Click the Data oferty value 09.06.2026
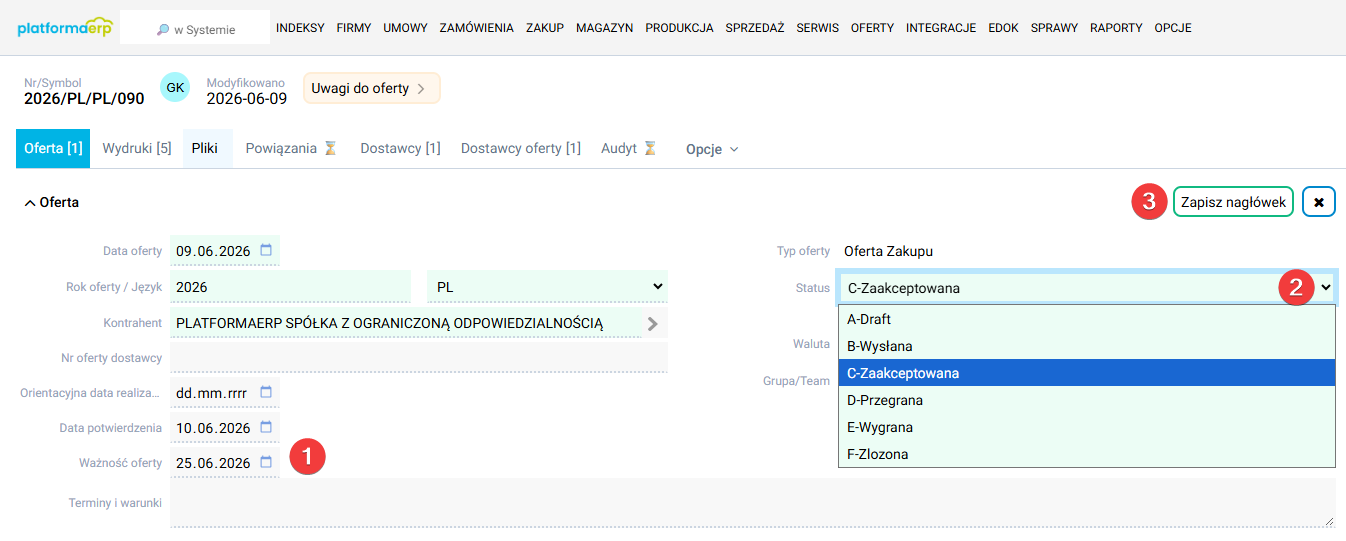This screenshot has width=1346, height=541. (213, 251)
